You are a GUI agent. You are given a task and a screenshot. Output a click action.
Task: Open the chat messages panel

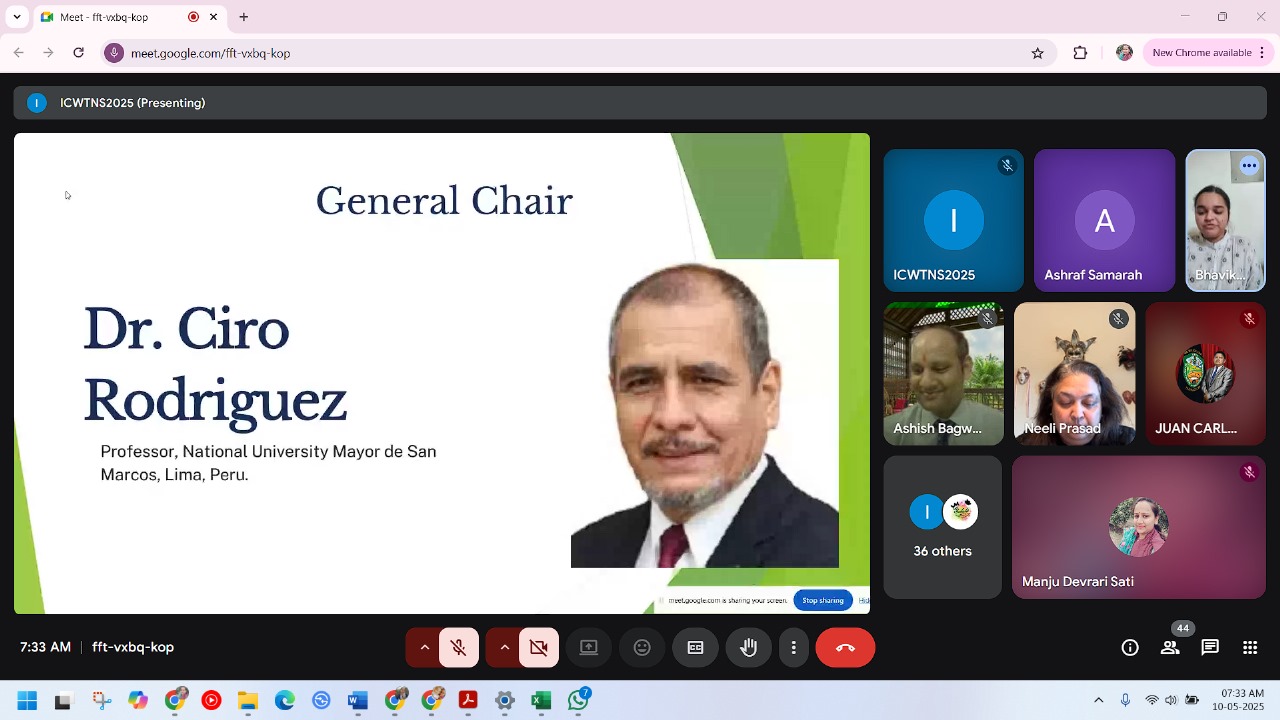pos(1210,648)
